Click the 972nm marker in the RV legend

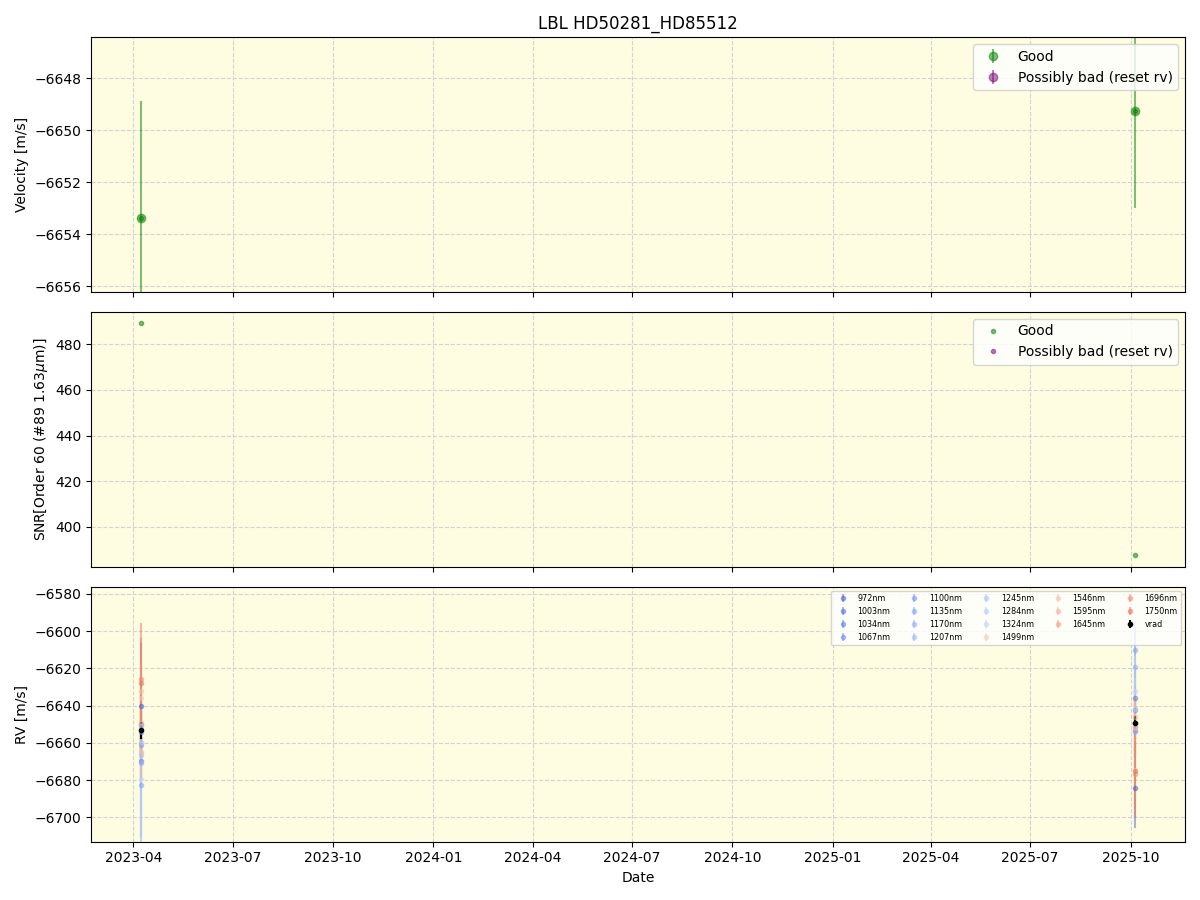click(x=843, y=598)
